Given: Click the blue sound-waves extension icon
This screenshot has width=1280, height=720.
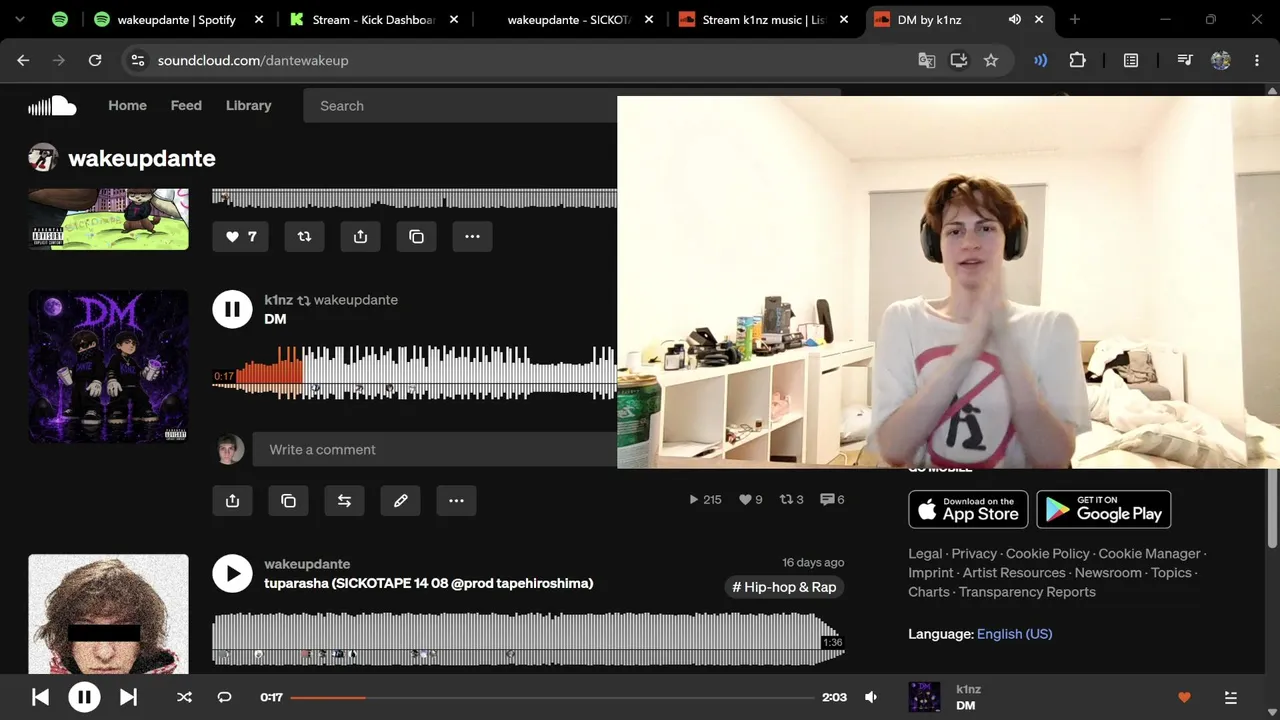Looking at the screenshot, I should click(1041, 60).
